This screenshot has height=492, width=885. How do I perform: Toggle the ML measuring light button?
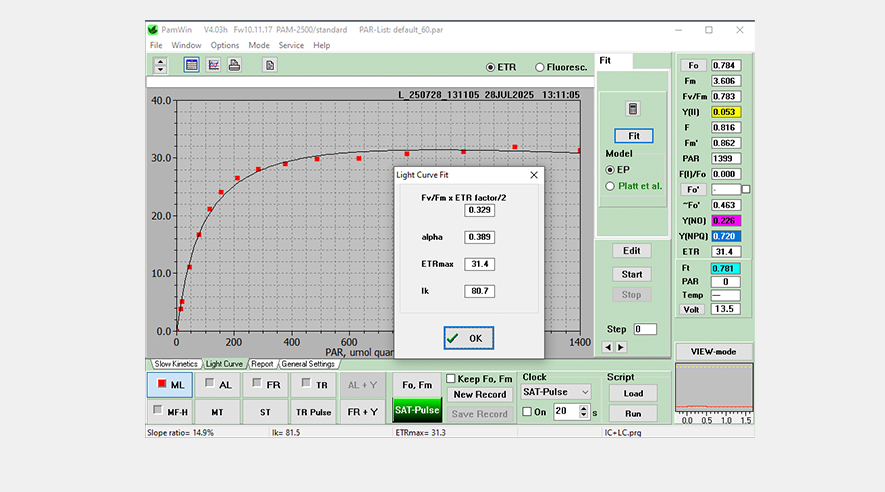pos(170,385)
